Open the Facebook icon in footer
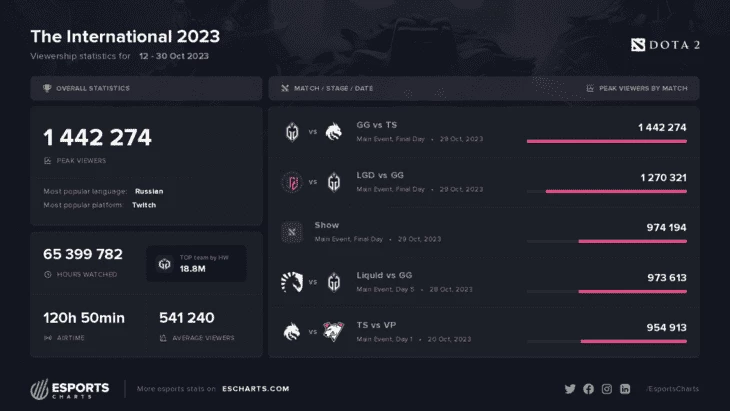Screen dimensions: 730x411 click(588, 389)
